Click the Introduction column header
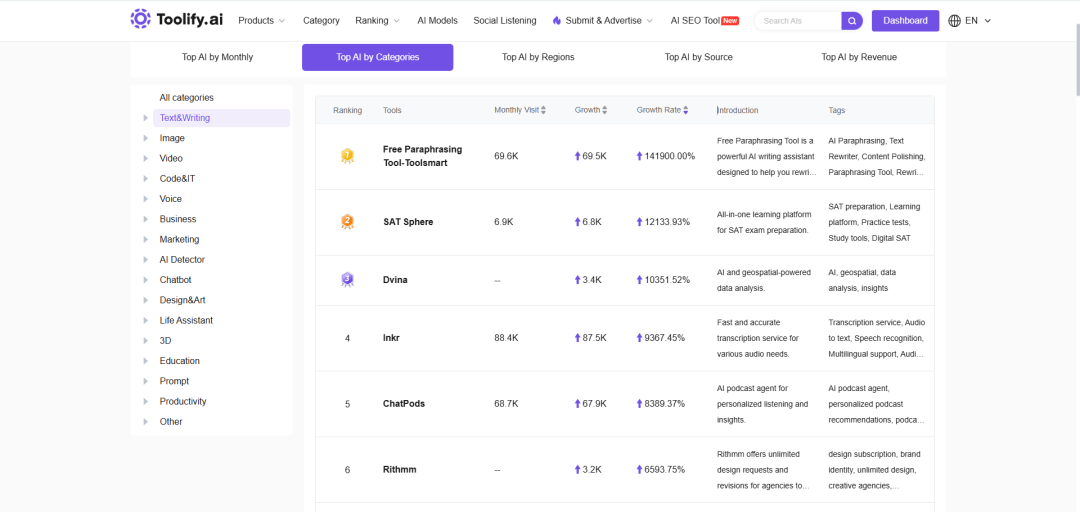Image resolution: width=1080 pixels, height=512 pixels. (738, 110)
